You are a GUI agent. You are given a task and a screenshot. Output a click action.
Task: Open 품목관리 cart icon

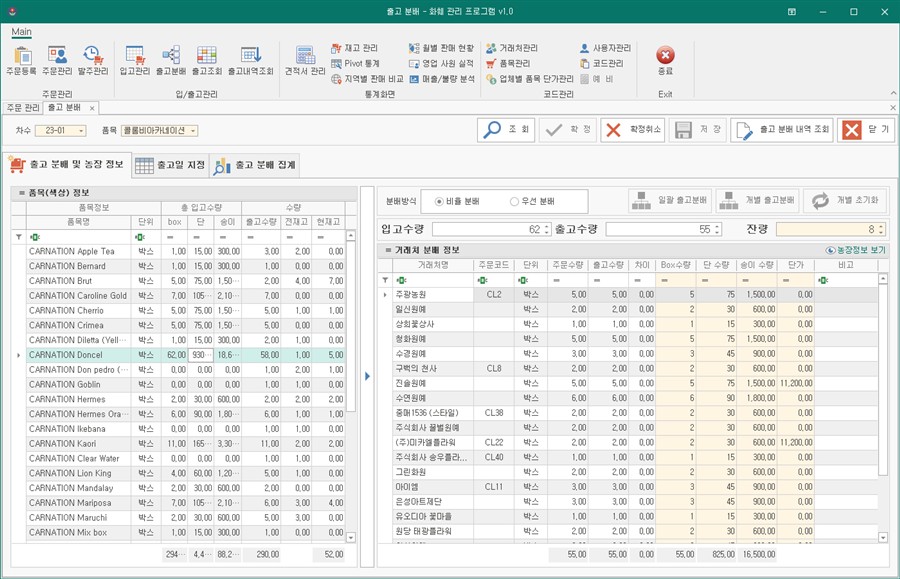point(508,64)
